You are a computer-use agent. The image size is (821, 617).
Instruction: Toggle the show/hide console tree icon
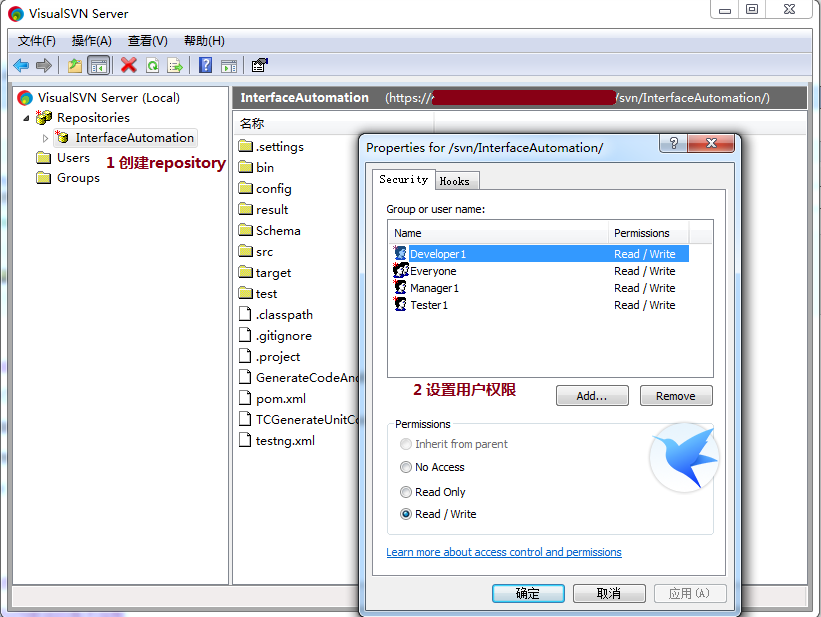pos(99,66)
